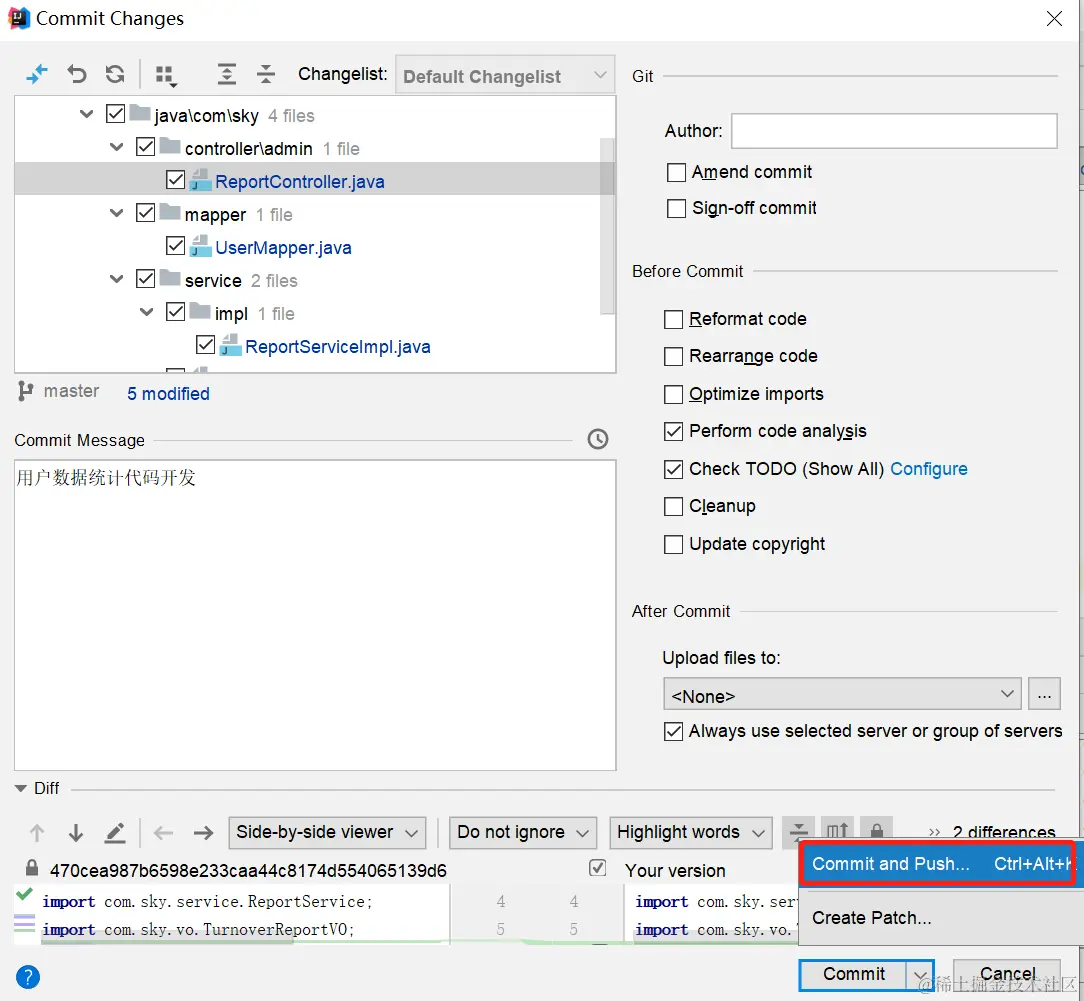Click the Refresh changes icon

click(x=115, y=74)
